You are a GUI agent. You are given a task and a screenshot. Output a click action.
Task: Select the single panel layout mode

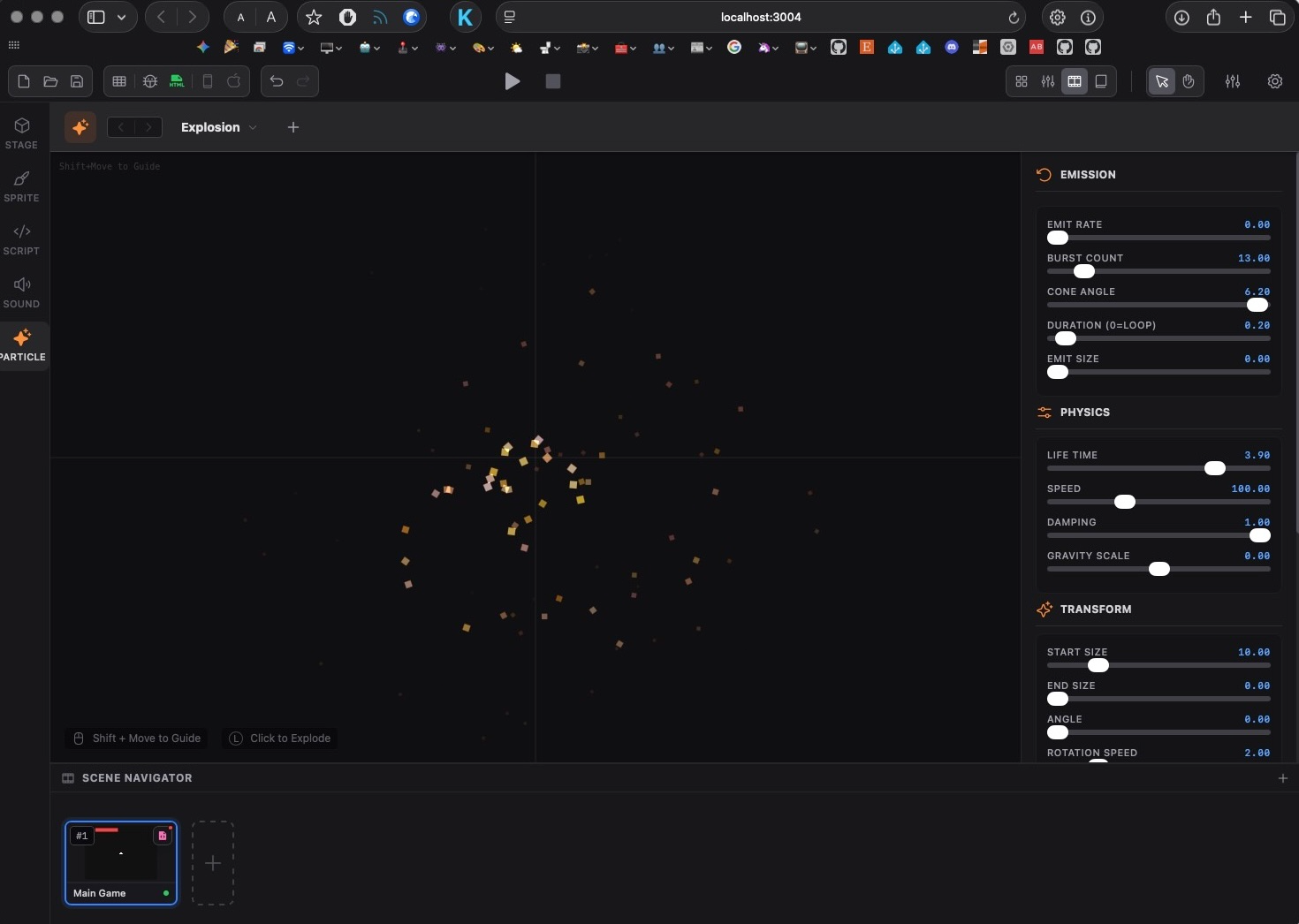coord(1101,81)
